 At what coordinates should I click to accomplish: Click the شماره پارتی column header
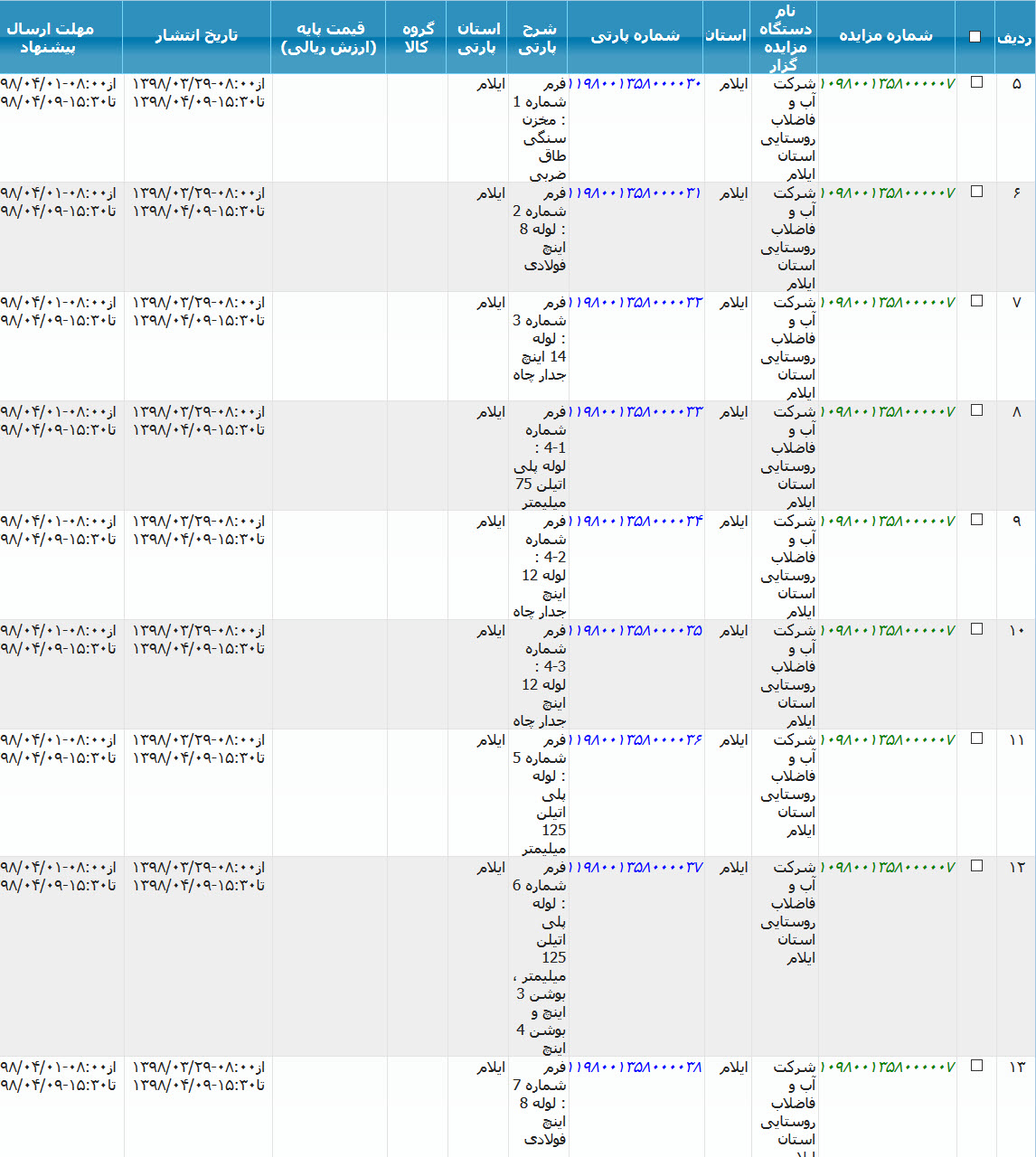point(636,36)
